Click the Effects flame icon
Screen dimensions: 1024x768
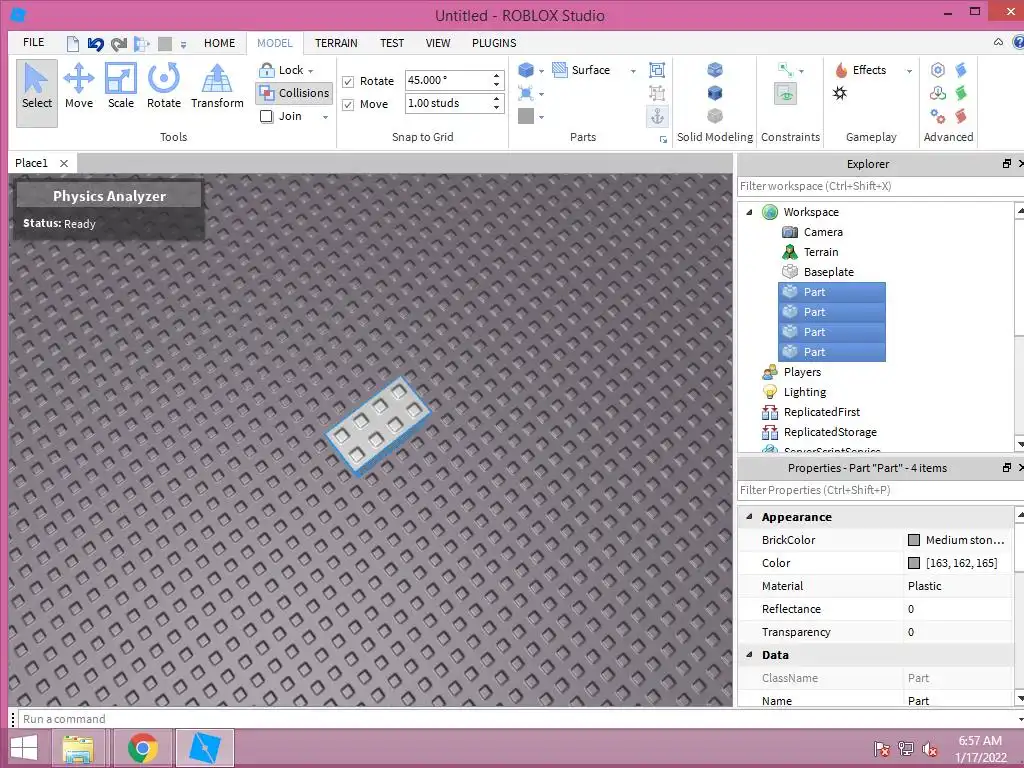click(x=841, y=70)
